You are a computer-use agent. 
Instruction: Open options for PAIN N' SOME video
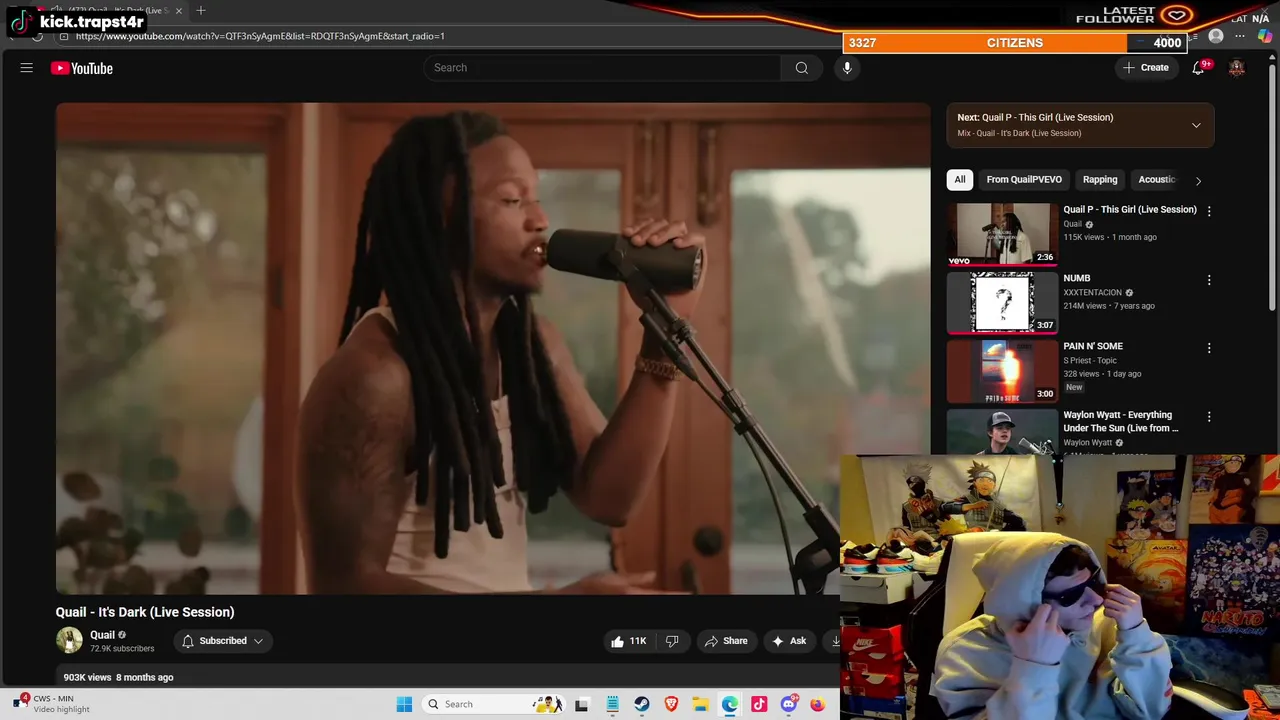click(1209, 348)
